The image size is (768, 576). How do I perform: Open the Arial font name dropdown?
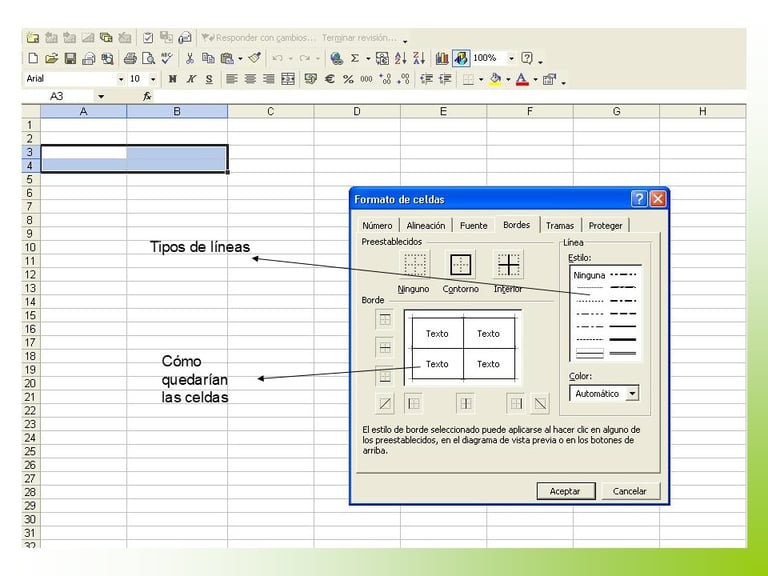point(120,79)
